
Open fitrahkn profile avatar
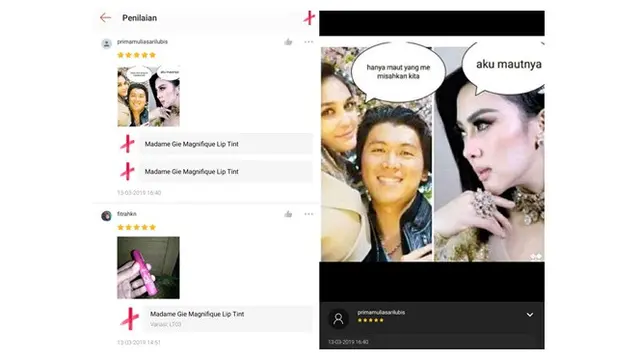[107, 216]
